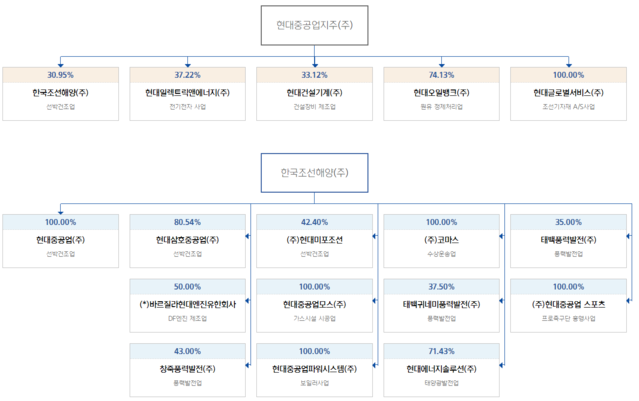Select the 현대중공업(주) company name
This screenshot has width=639, height=401.
click(60, 240)
